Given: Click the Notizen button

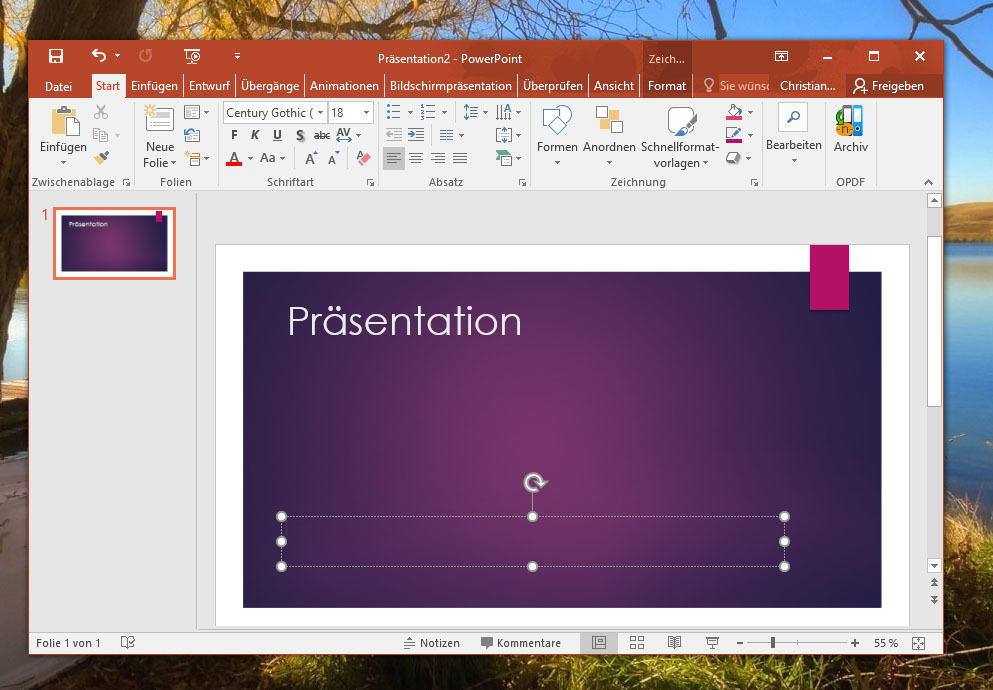Looking at the screenshot, I should pos(431,643).
